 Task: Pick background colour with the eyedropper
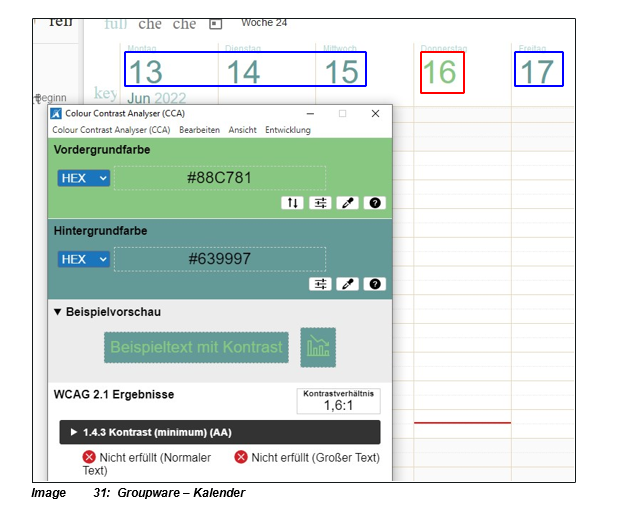point(348,284)
